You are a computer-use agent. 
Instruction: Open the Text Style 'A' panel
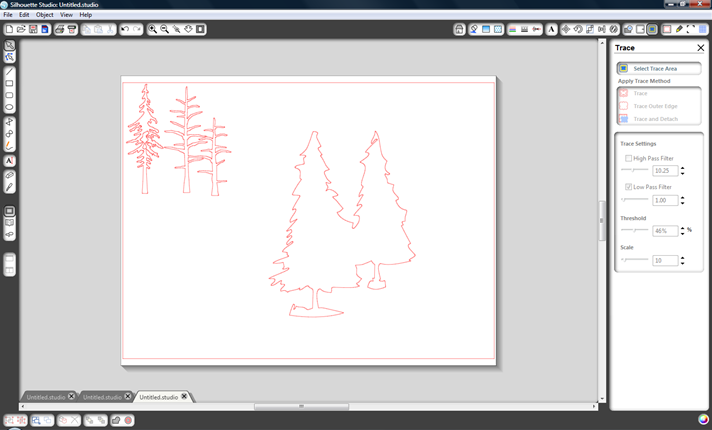click(551, 29)
